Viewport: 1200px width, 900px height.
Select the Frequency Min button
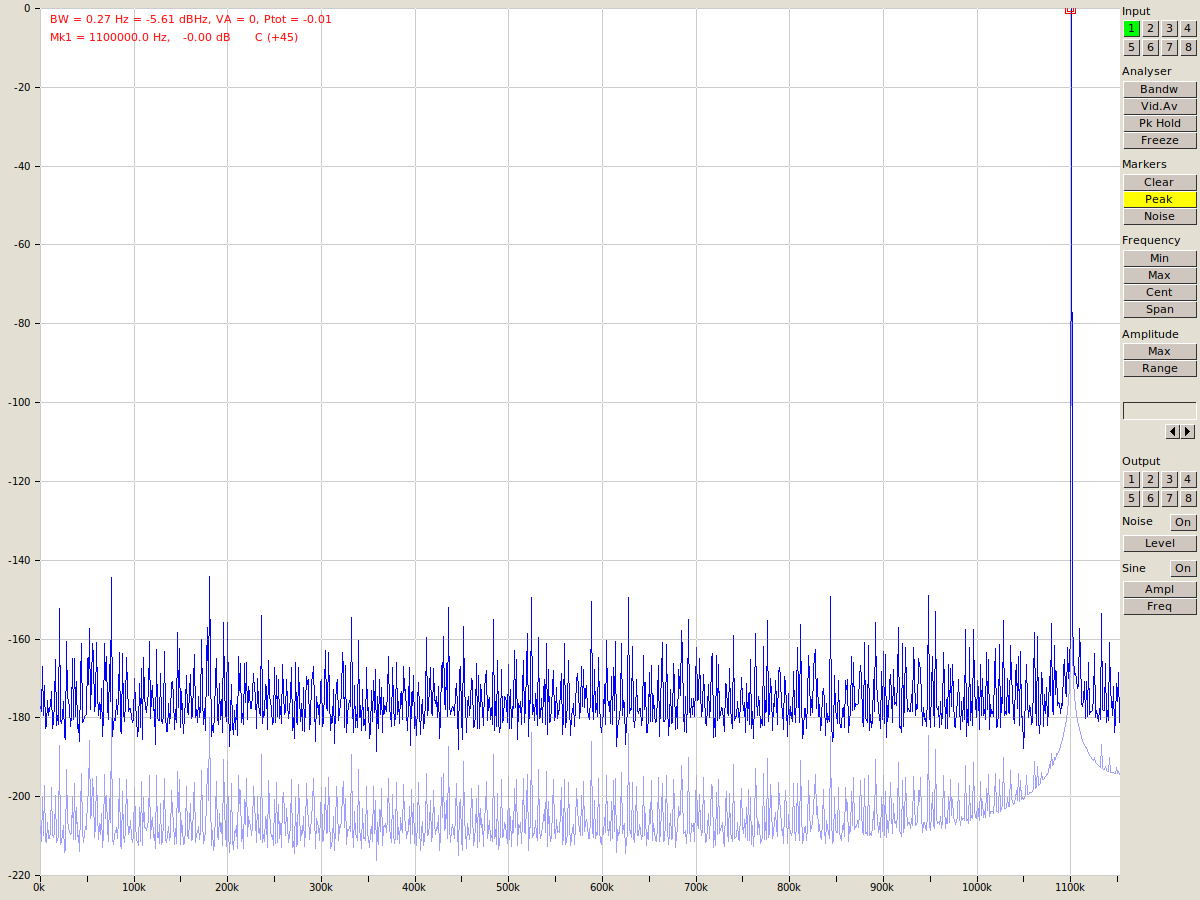[x=1159, y=258]
